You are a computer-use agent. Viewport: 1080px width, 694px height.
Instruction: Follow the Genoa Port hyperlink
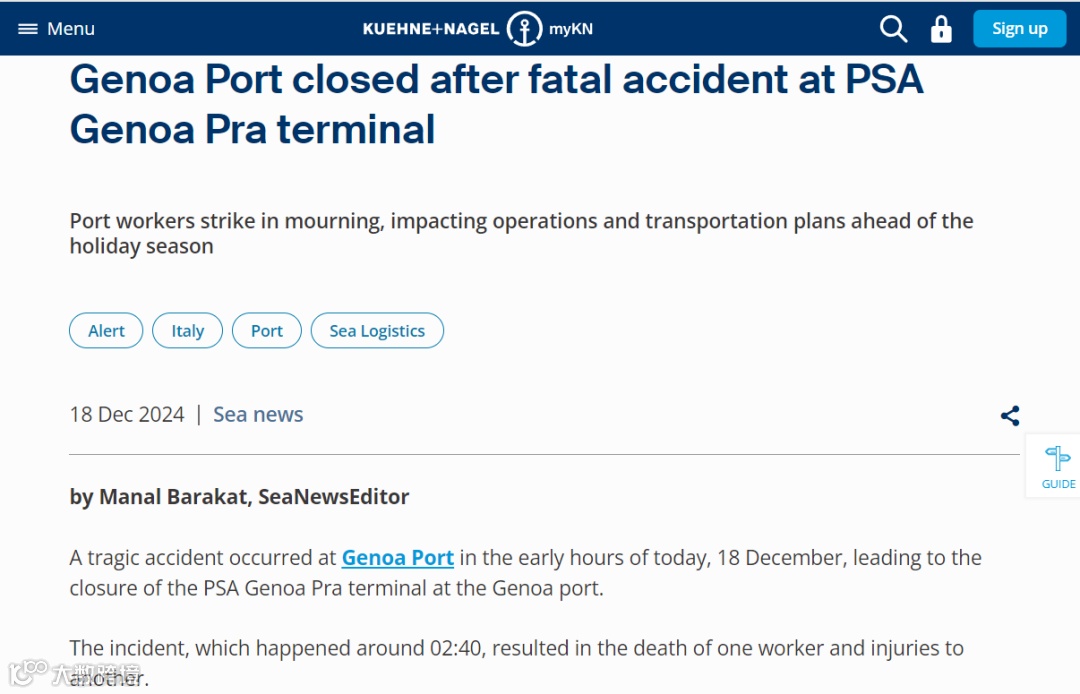398,558
